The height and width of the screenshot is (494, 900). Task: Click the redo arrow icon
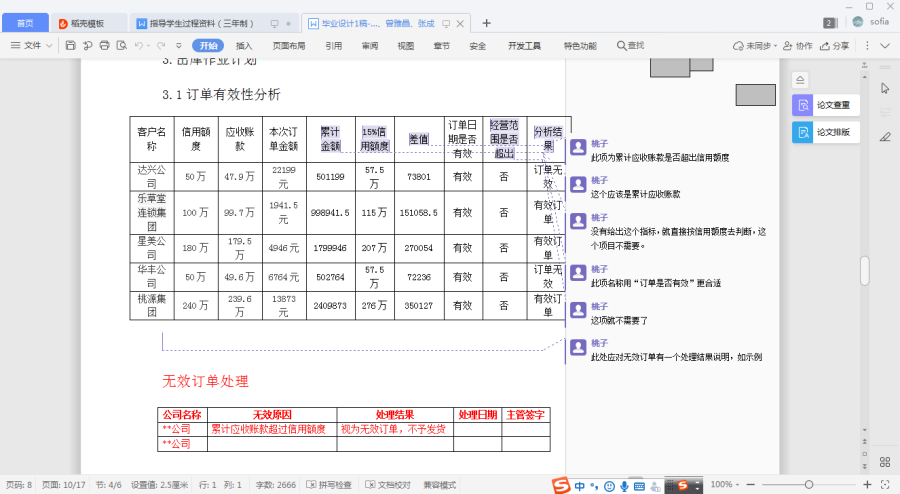point(161,45)
